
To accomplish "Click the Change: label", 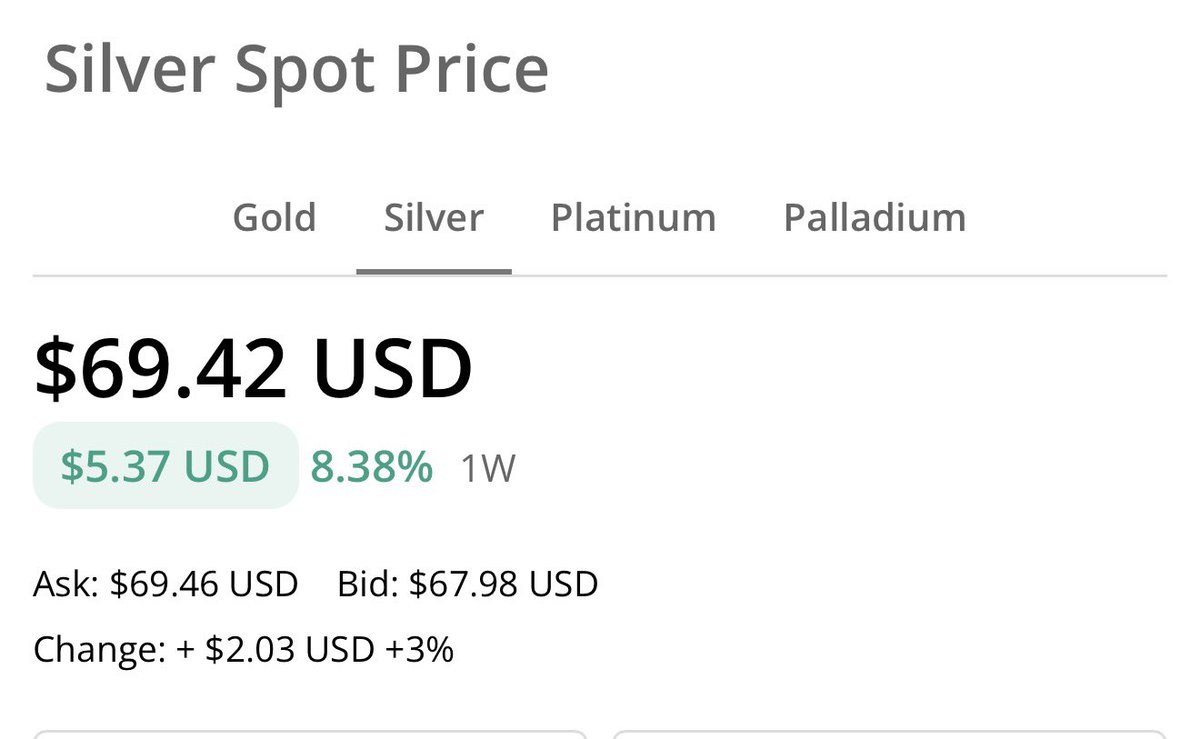I will click(99, 651).
